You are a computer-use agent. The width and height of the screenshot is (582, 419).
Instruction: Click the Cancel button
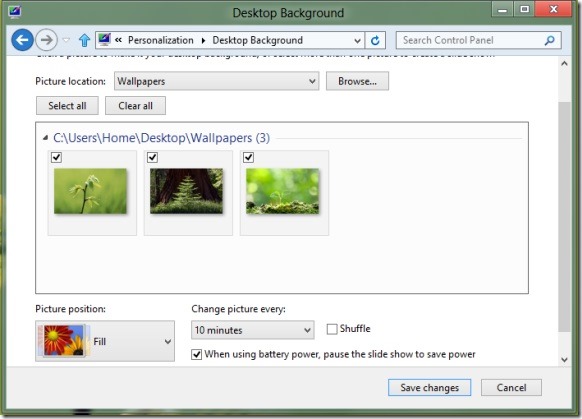511,387
